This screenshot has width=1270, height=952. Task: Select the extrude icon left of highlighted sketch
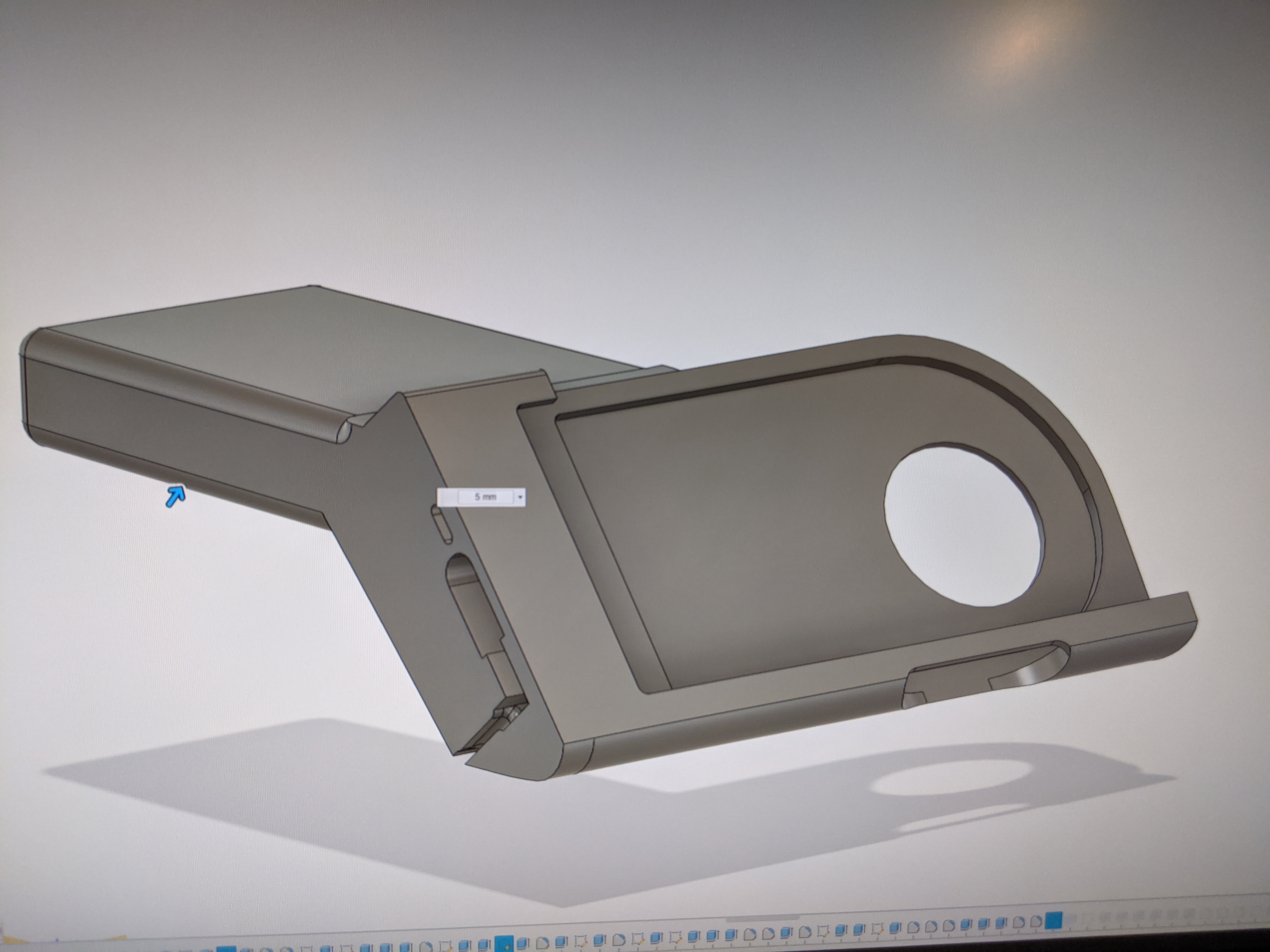(x=483, y=944)
